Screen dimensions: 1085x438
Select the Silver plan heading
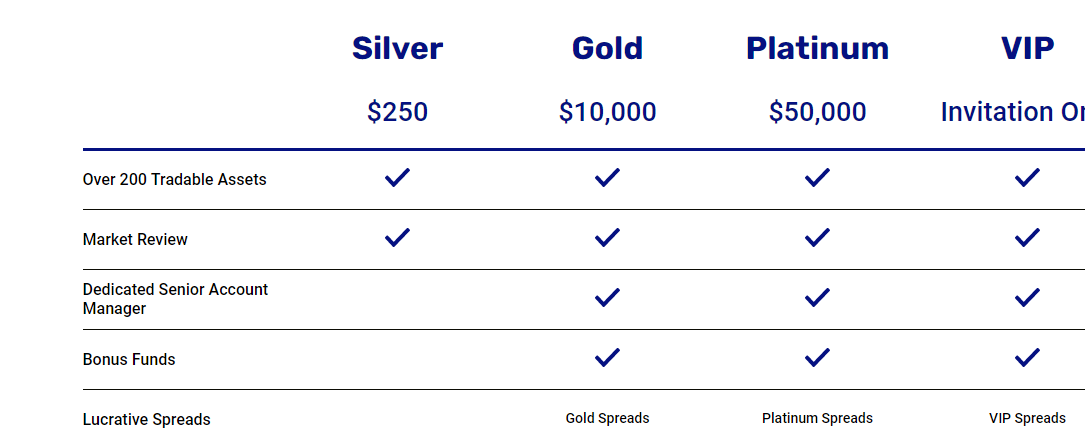[397, 48]
